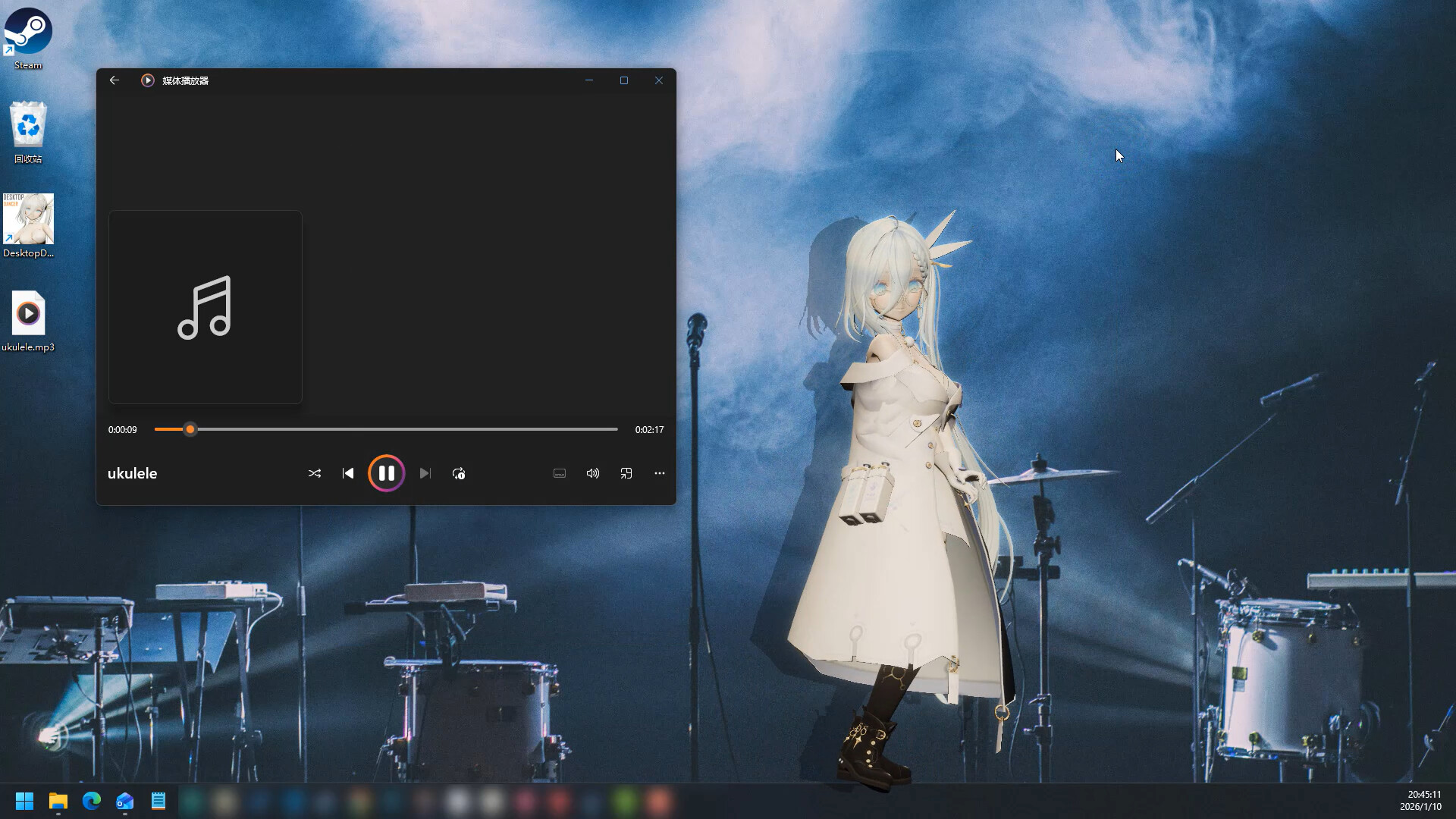The width and height of the screenshot is (1456, 819).
Task: Open the Recycle Bin (回收站)
Action: coord(27,125)
